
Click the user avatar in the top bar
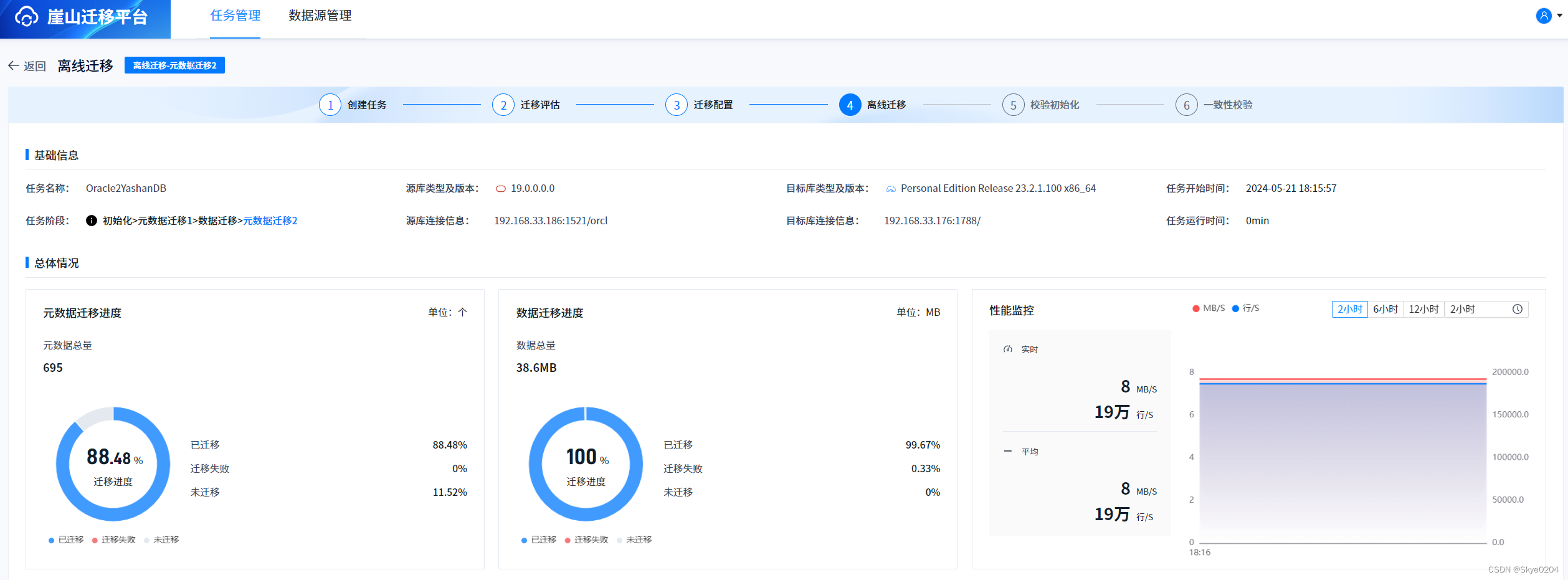[x=1543, y=16]
